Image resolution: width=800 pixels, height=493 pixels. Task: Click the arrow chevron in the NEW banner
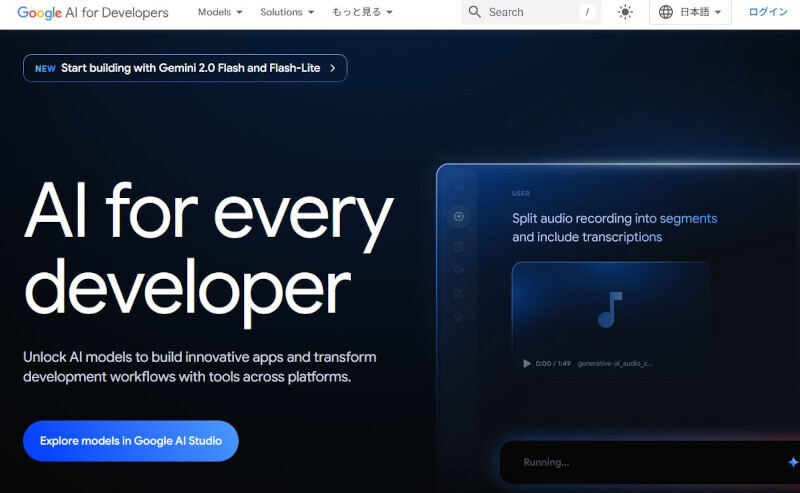333,68
